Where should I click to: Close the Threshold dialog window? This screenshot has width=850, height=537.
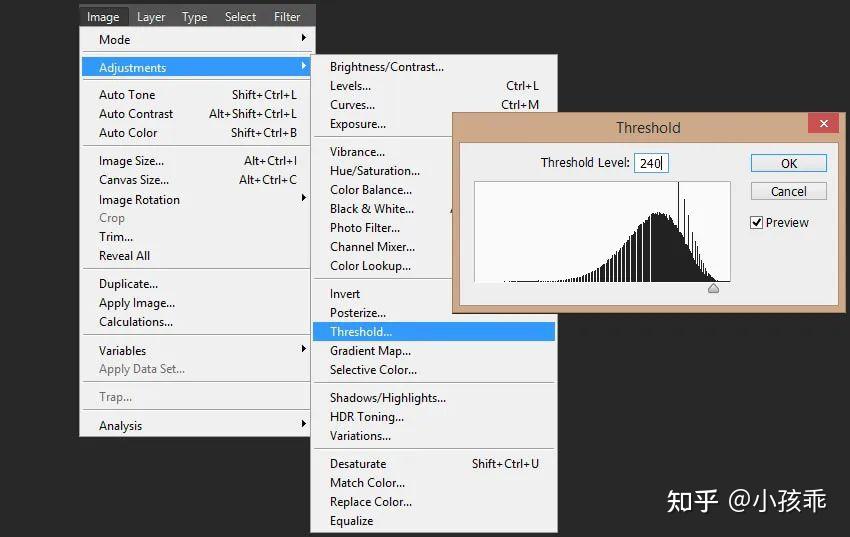823,124
